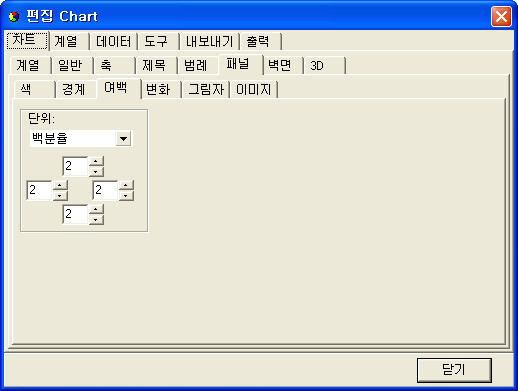The image size is (518, 391).
Task: Decrease the top margin value
Action: 96,171
